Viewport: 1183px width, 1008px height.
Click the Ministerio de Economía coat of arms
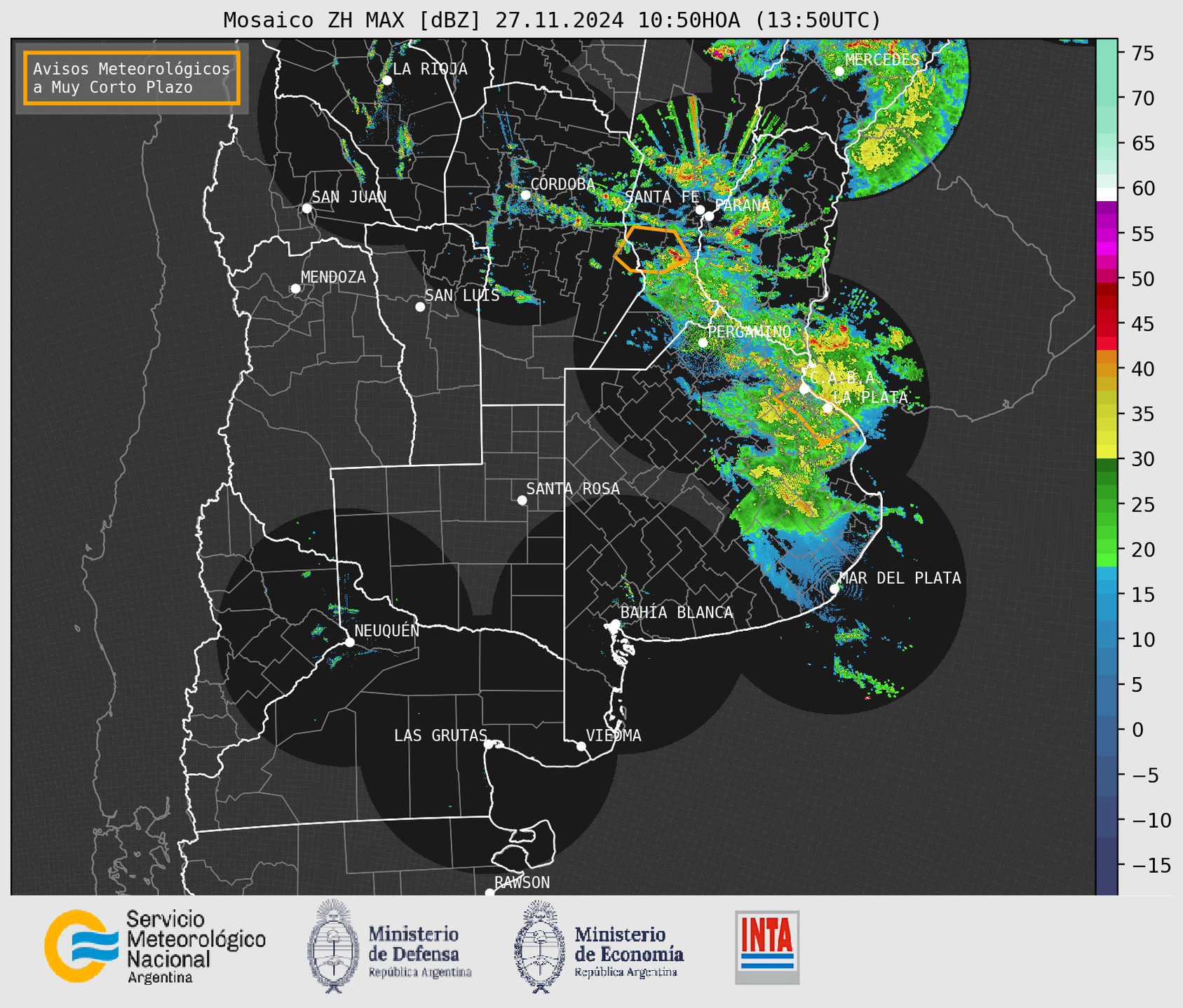(x=538, y=946)
